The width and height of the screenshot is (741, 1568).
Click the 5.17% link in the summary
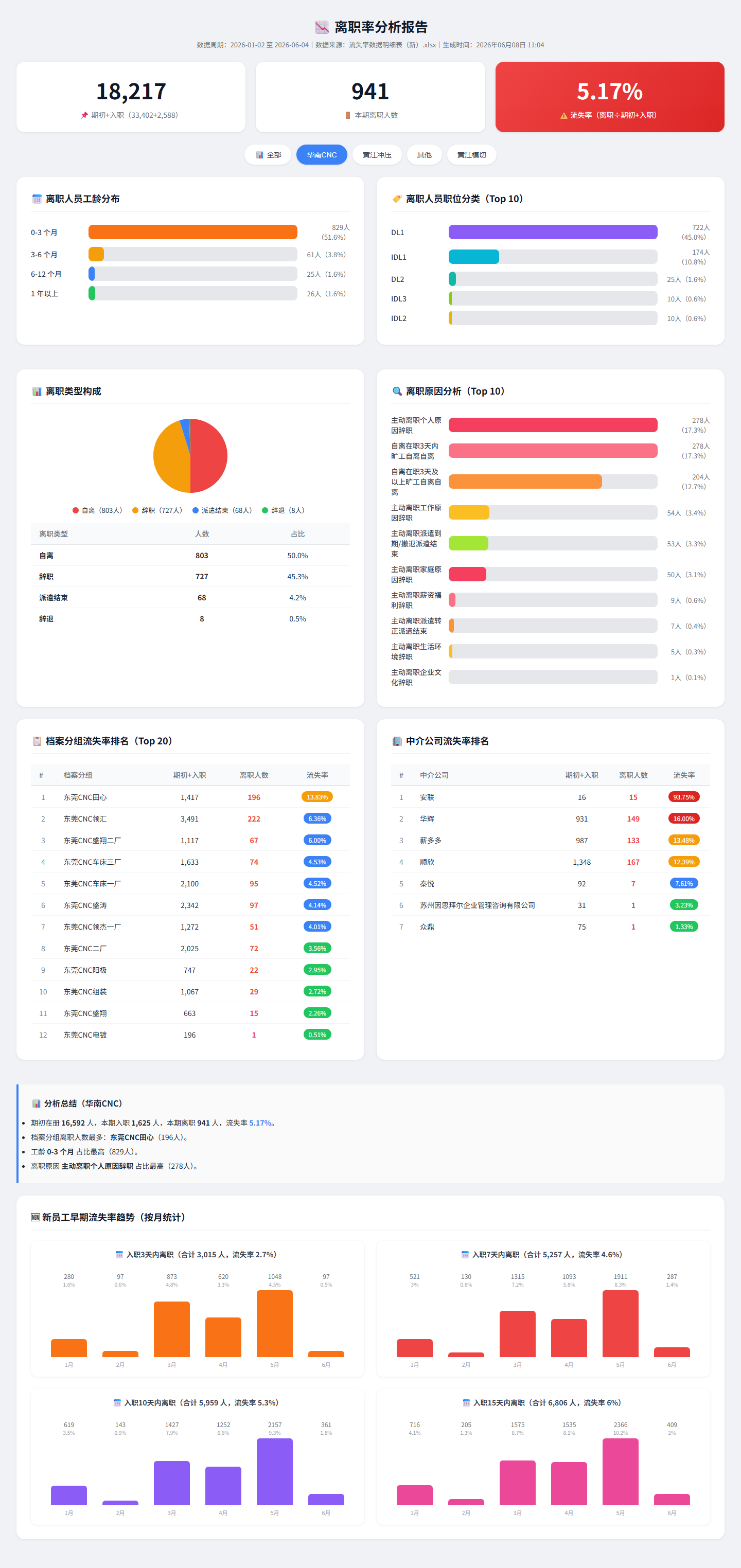point(260,1123)
